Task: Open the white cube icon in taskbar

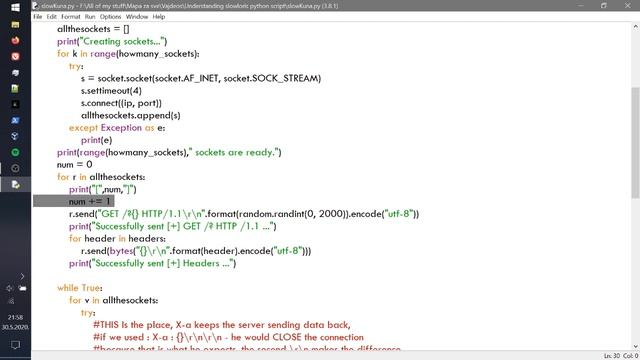Action: pyautogui.click(x=15, y=136)
